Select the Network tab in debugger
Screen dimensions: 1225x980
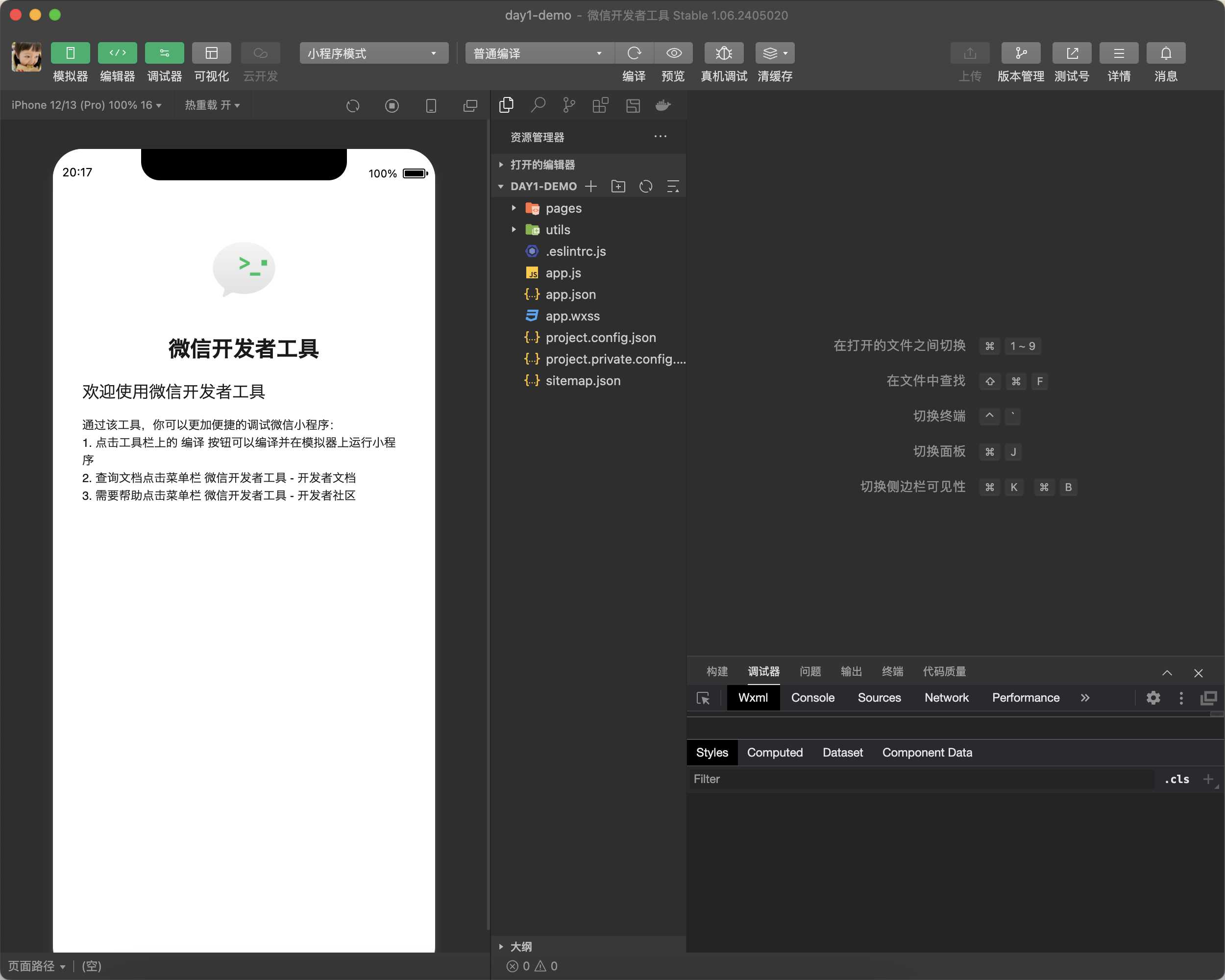[945, 698]
